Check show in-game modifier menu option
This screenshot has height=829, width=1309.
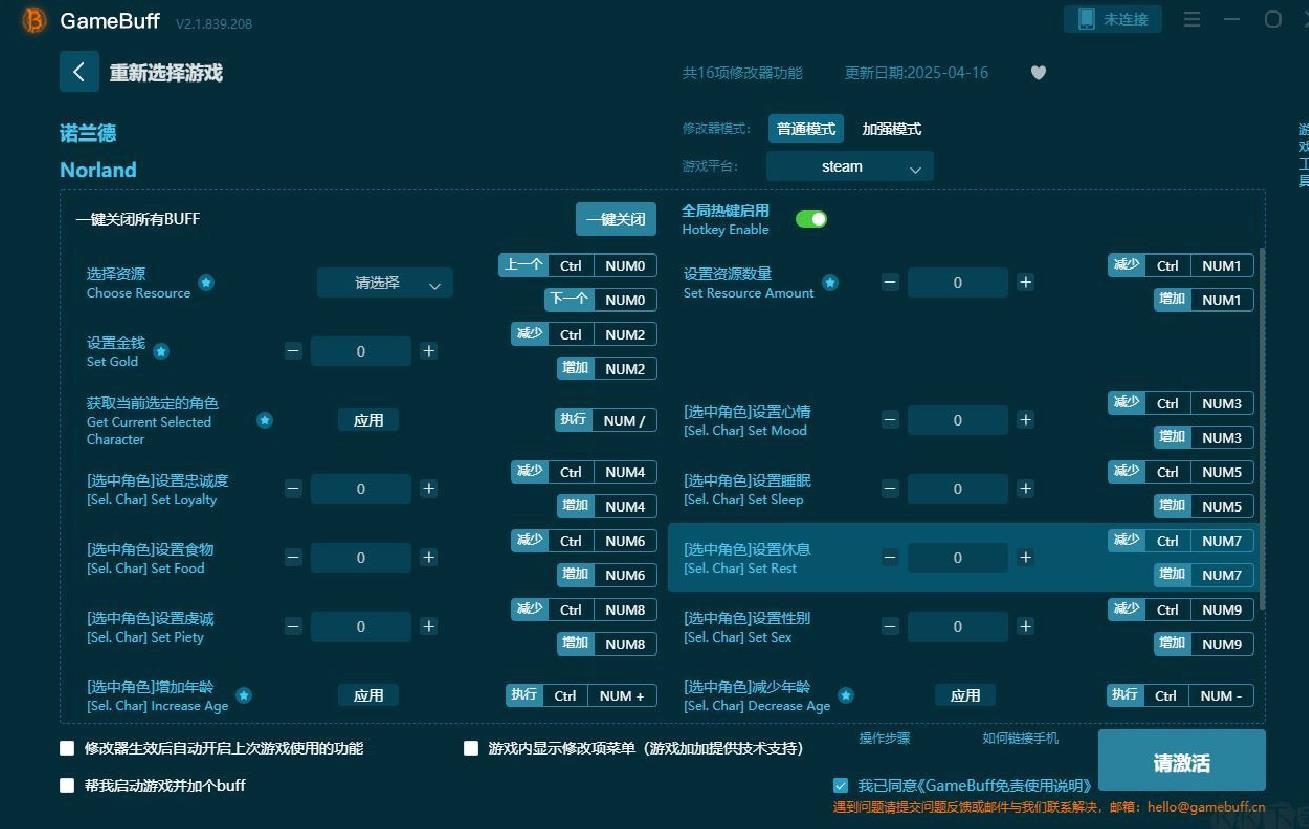pos(471,748)
